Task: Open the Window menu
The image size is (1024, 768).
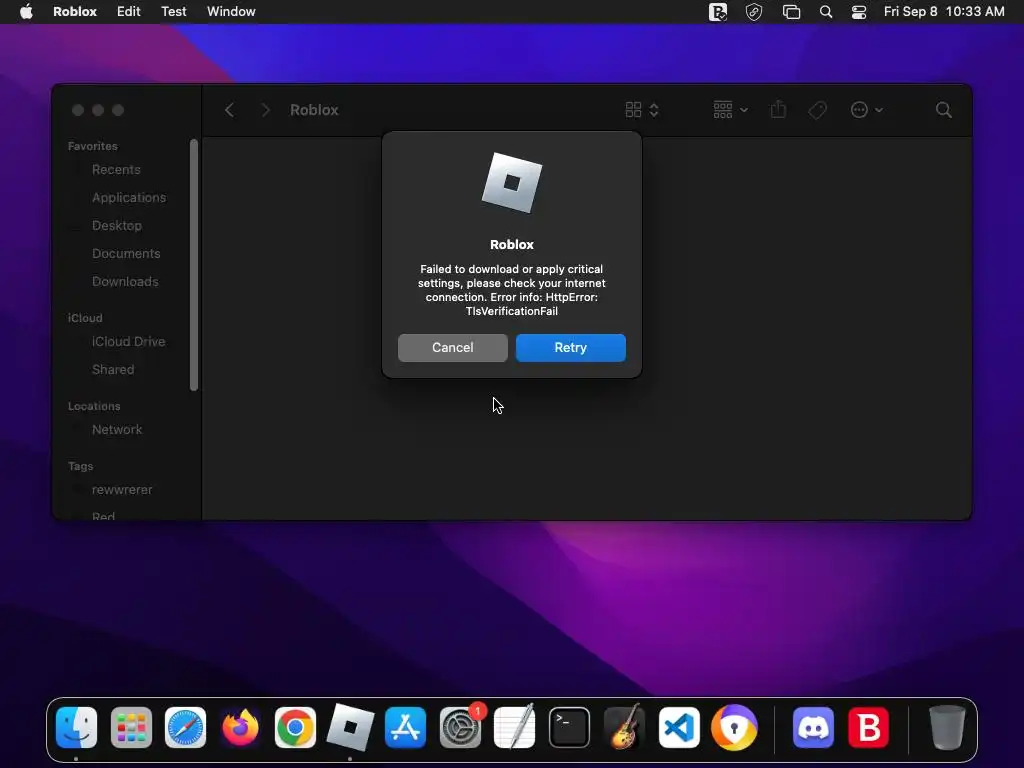Action: (x=231, y=12)
